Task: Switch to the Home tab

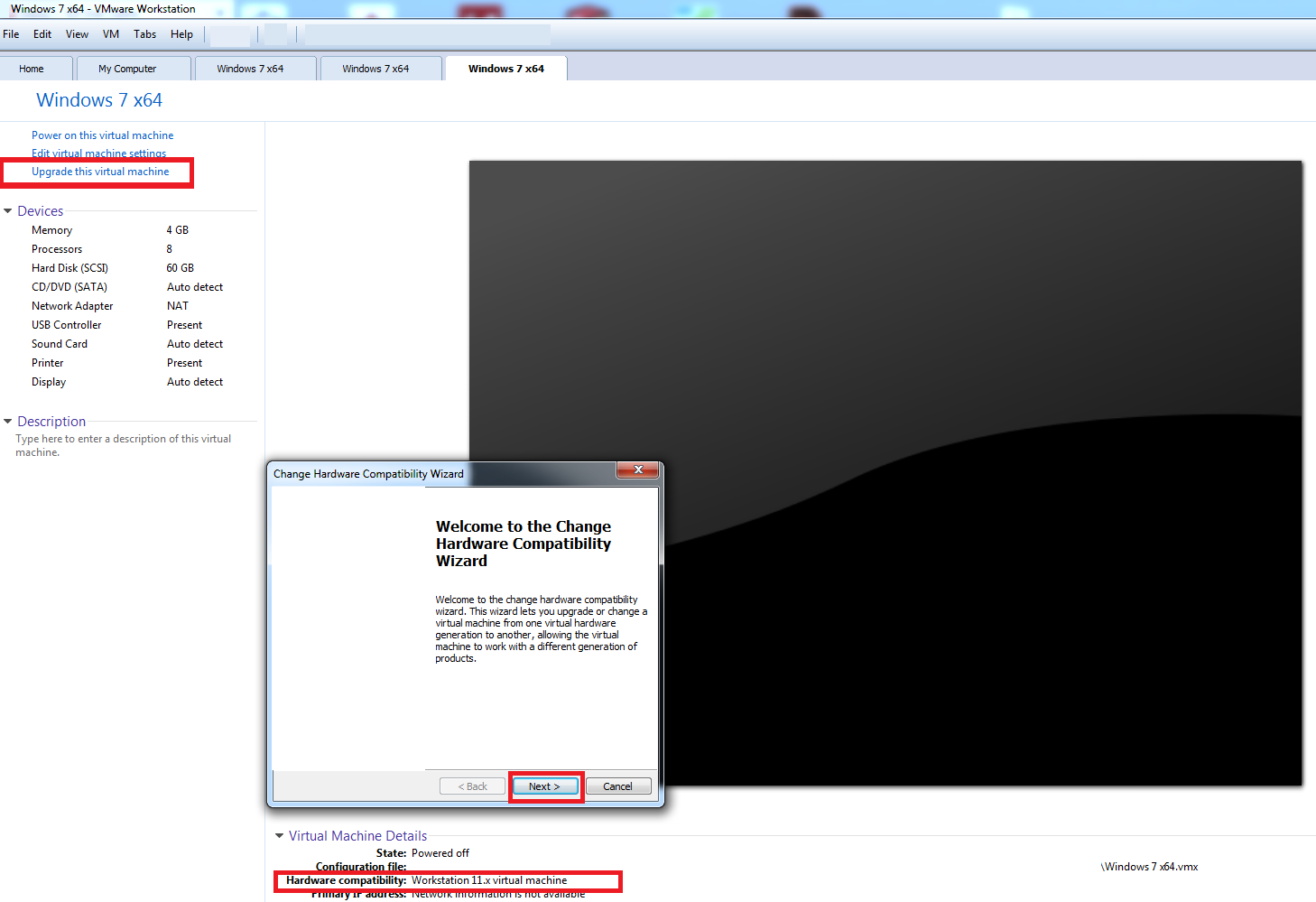Action: (32, 69)
